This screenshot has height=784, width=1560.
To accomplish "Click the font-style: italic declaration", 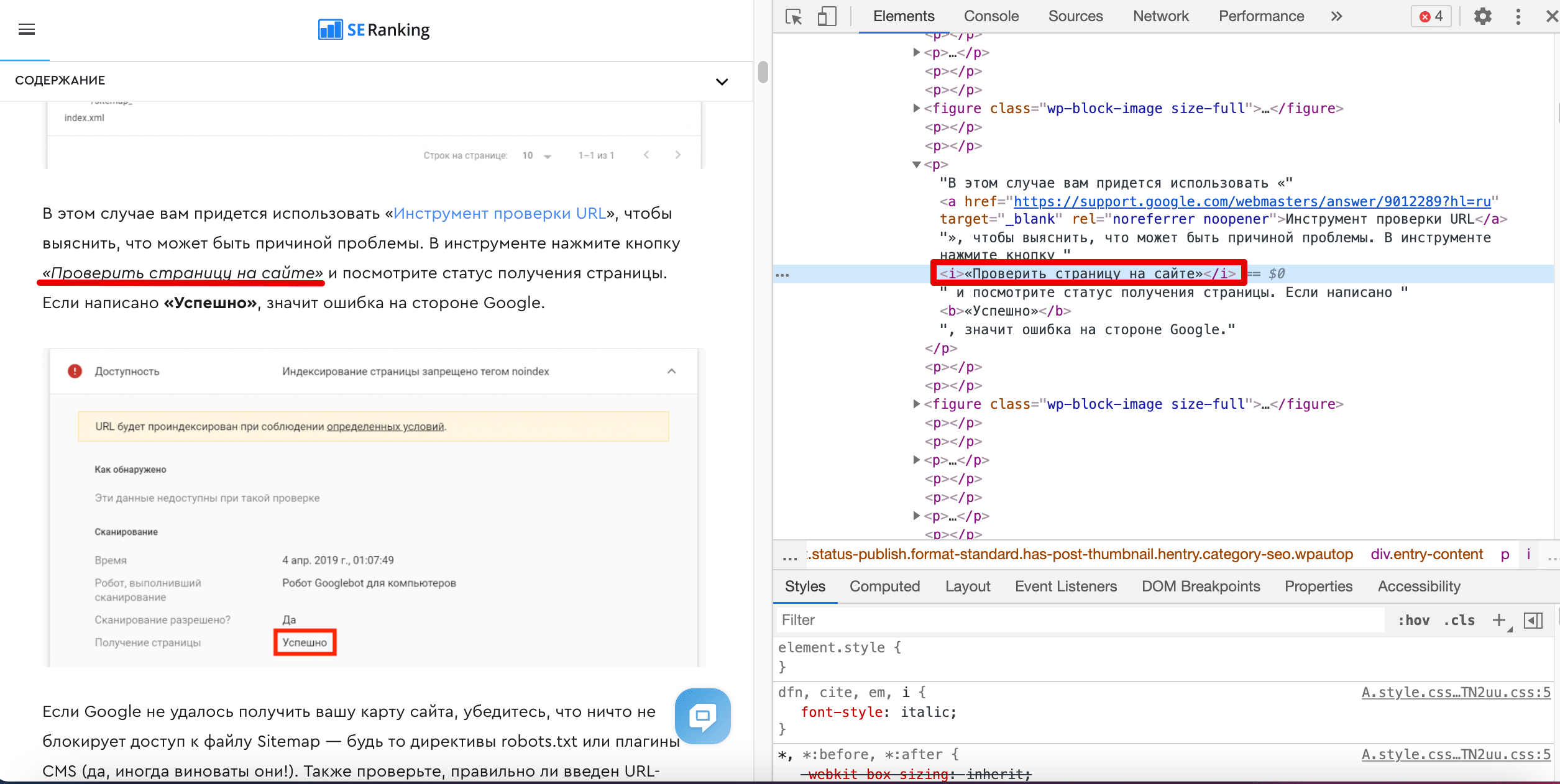I will 878,713.
